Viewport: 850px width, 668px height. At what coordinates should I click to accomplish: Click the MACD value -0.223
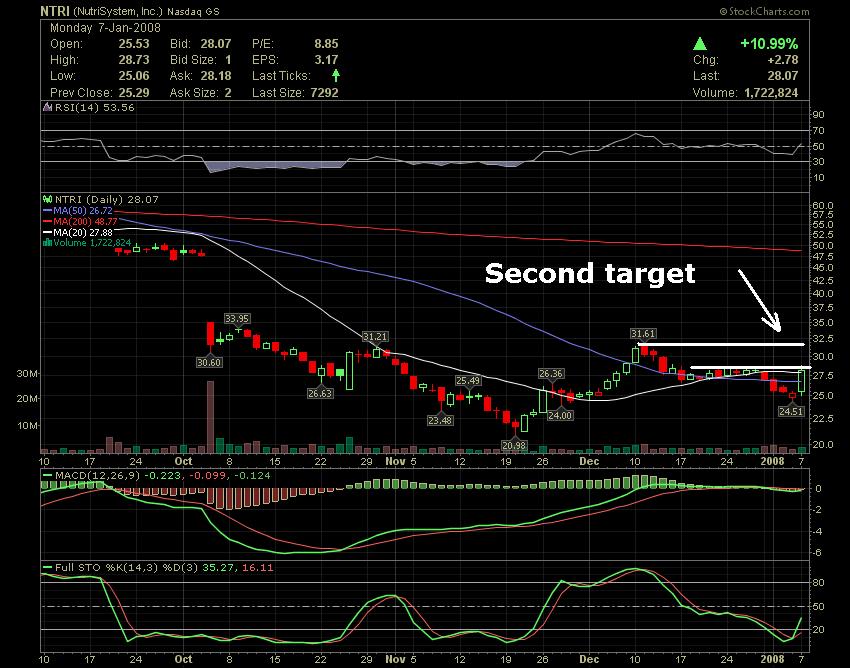click(162, 476)
